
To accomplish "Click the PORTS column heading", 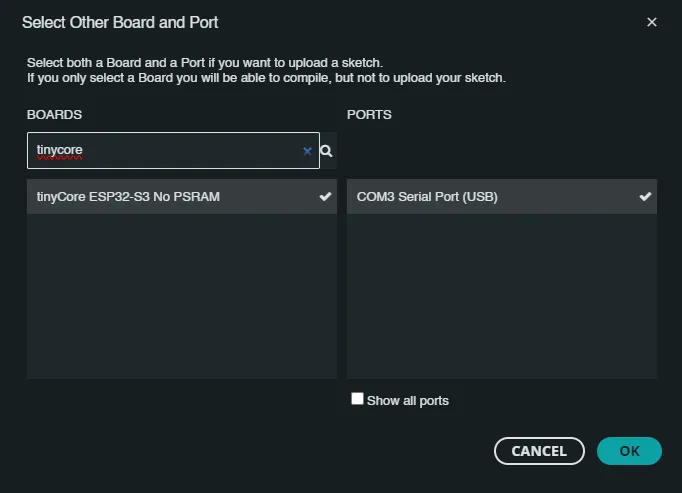I will (369, 115).
